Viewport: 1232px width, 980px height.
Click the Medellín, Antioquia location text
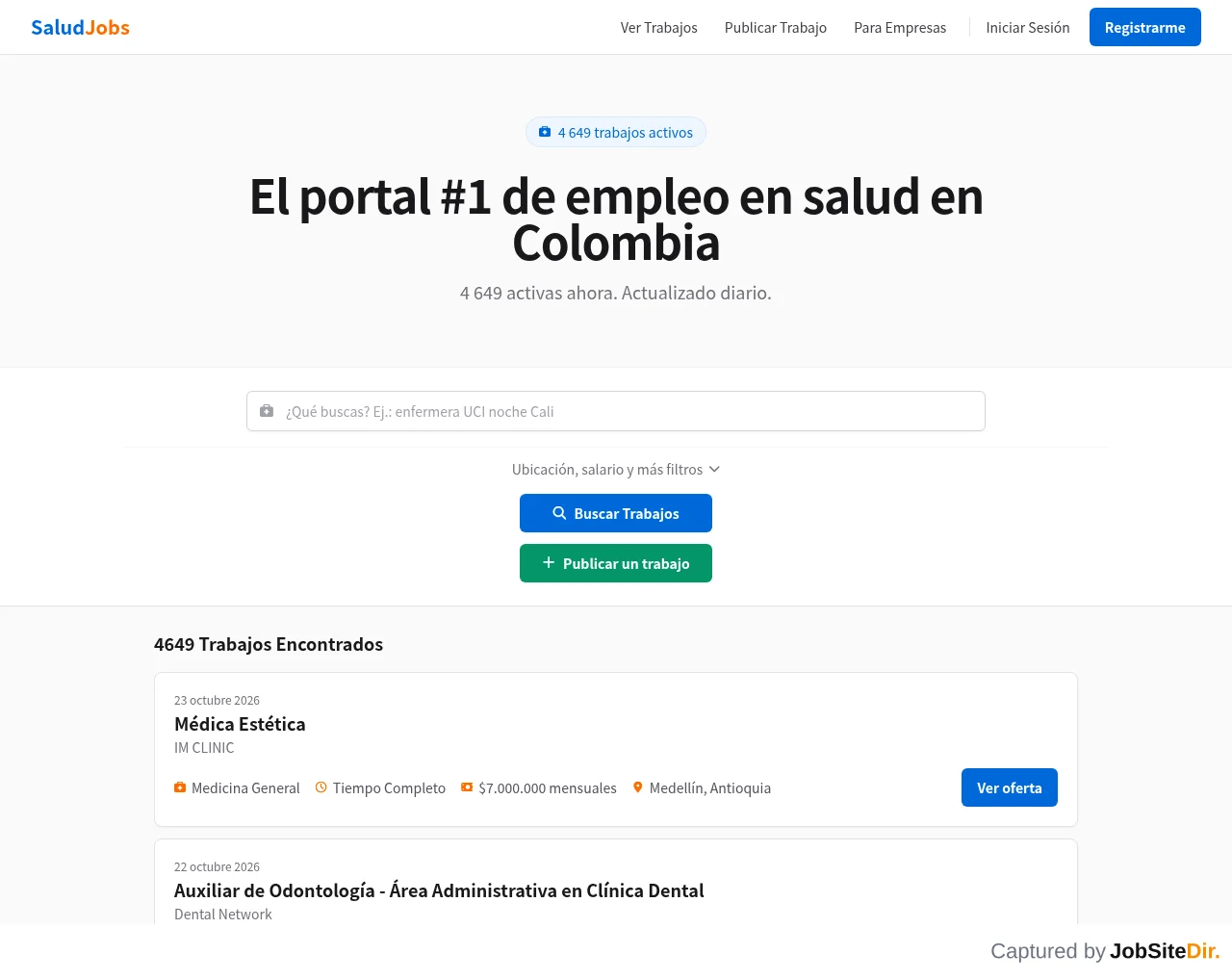click(710, 787)
